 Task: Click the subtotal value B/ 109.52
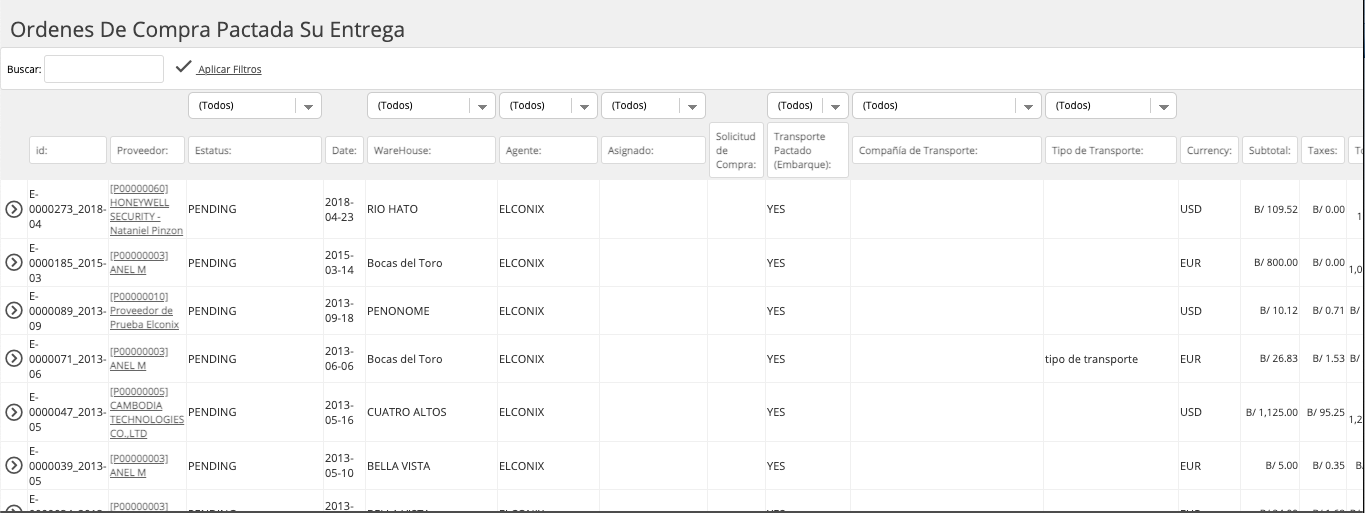coord(1276,210)
